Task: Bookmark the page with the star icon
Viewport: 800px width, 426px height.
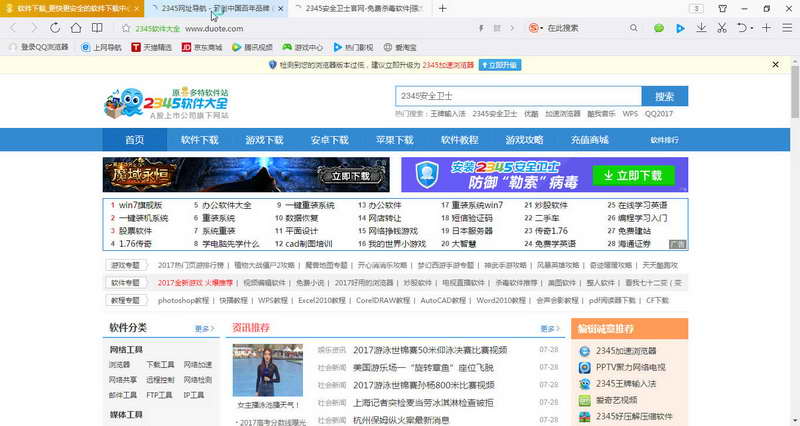Action: click(x=126, y=29)
